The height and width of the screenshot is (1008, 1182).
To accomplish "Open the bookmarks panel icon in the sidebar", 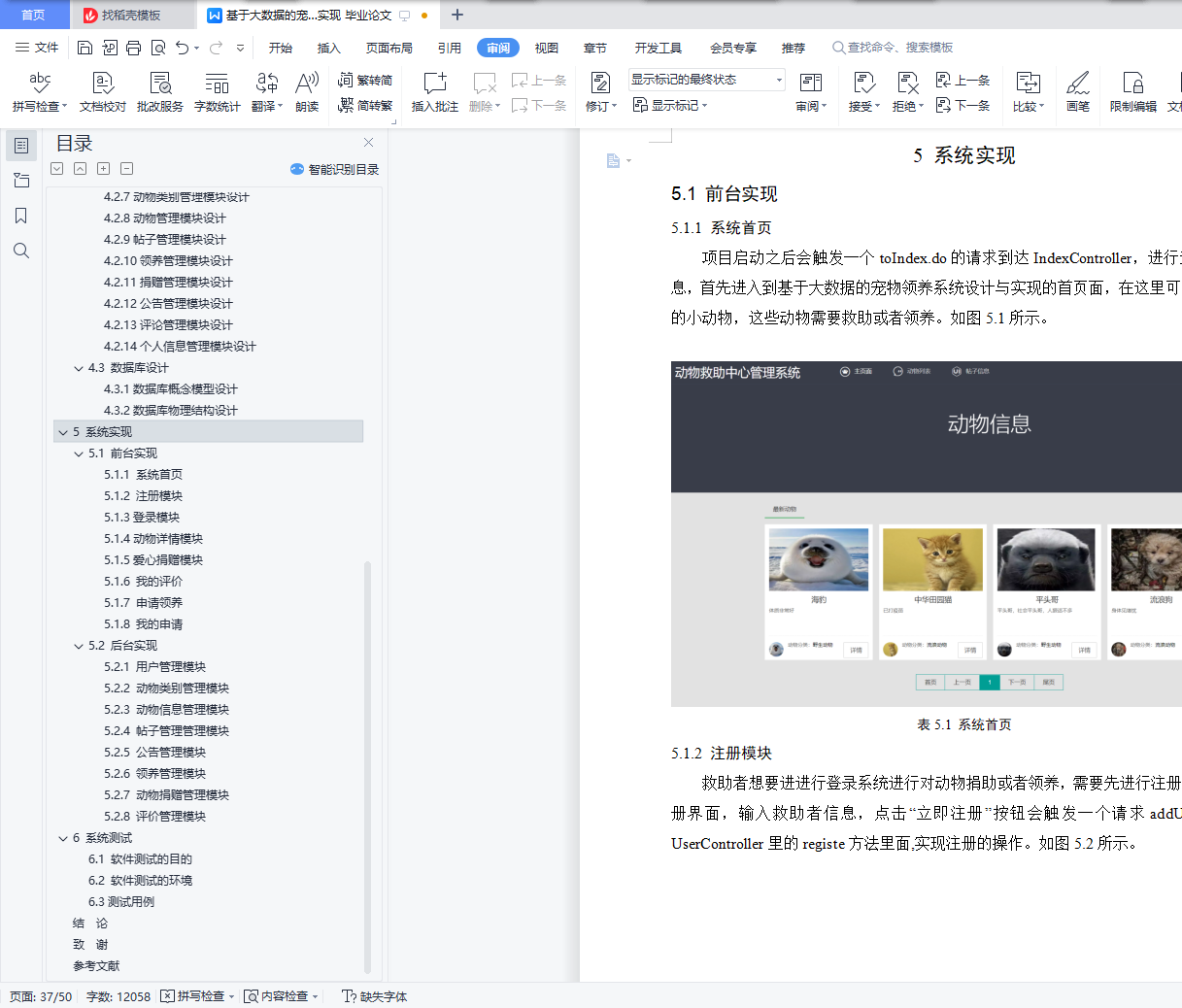I will point(21,216).
